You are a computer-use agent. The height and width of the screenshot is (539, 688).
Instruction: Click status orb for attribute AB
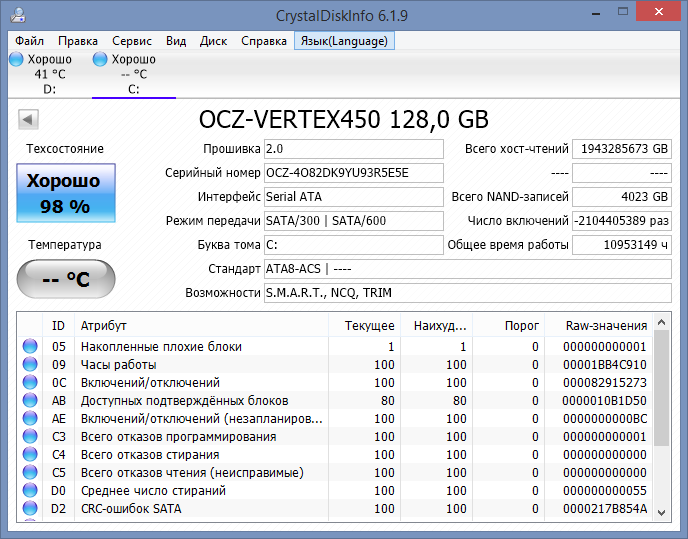click(x=30, y=401)
